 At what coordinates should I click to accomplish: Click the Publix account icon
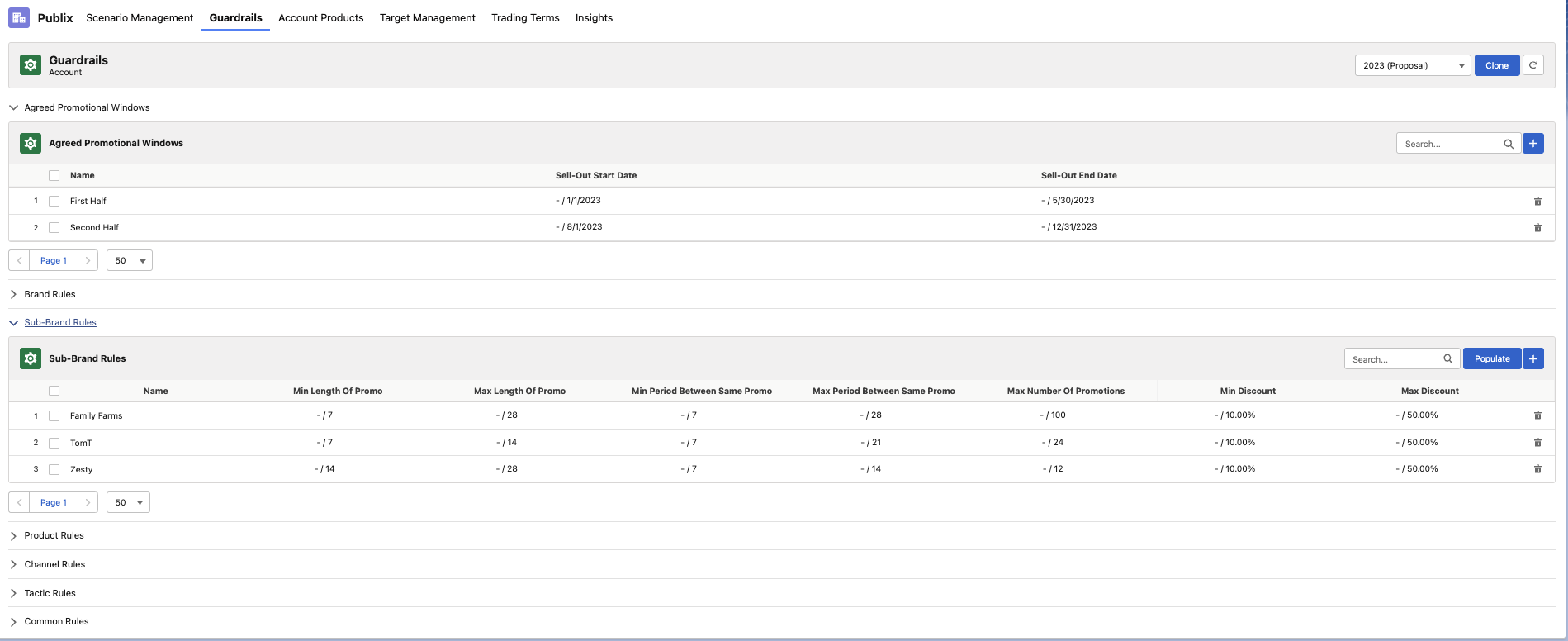click(x=19, y=17)
